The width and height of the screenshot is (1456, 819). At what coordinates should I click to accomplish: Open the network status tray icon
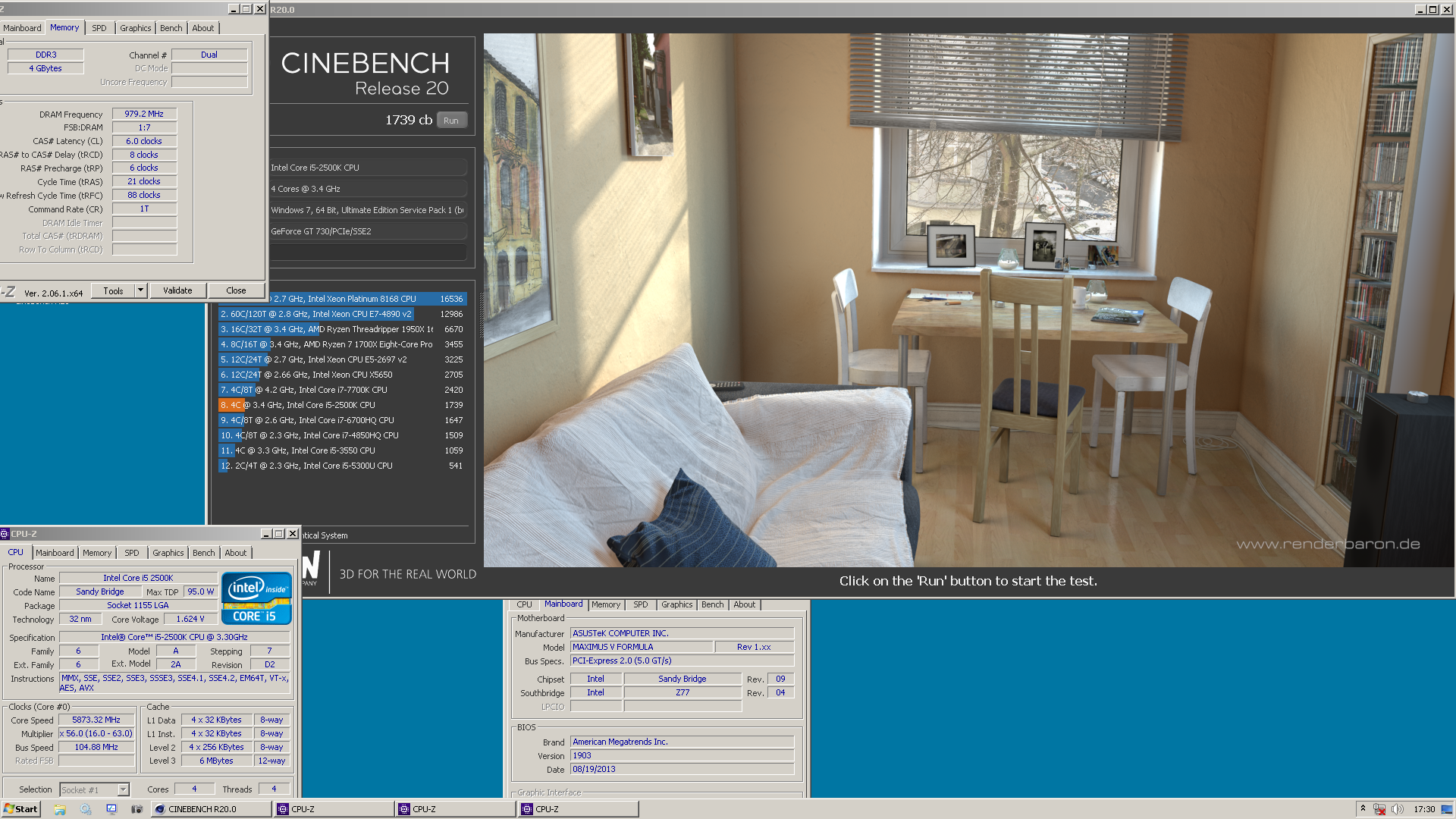(x=1379, y=809)
